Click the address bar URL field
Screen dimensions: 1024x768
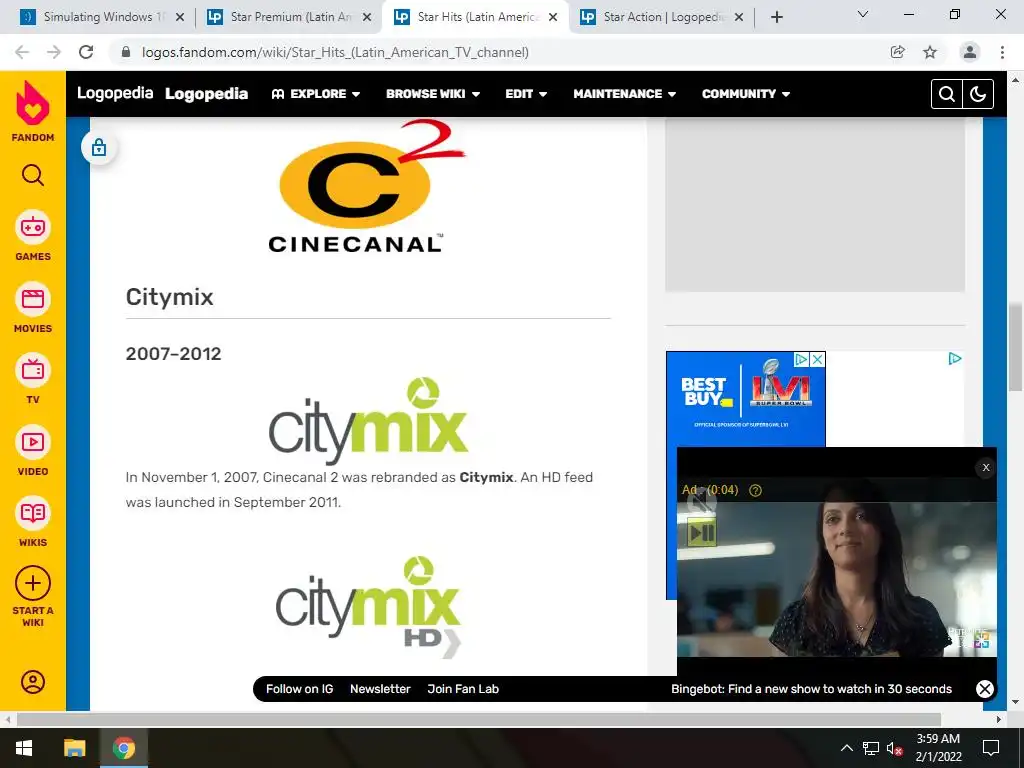point(496,52)
